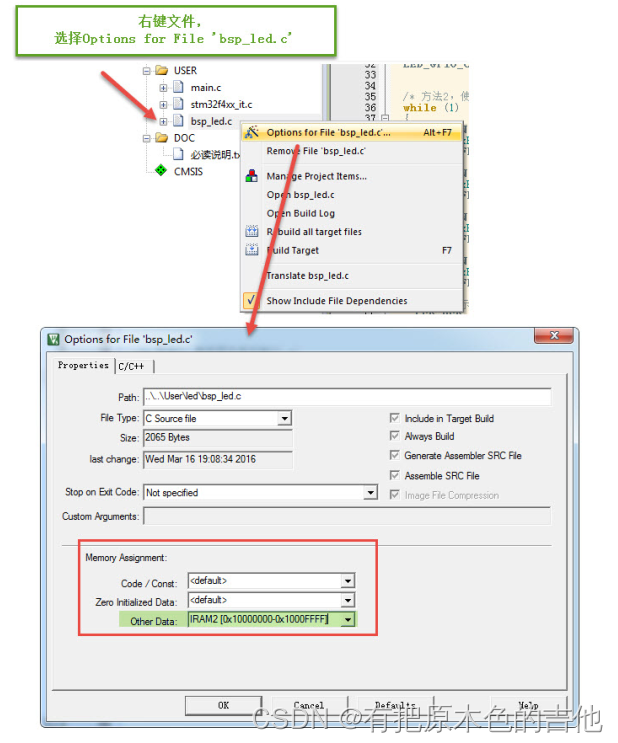Choose Build Target menu entry

pyautogui.click(x=351, y=250)
